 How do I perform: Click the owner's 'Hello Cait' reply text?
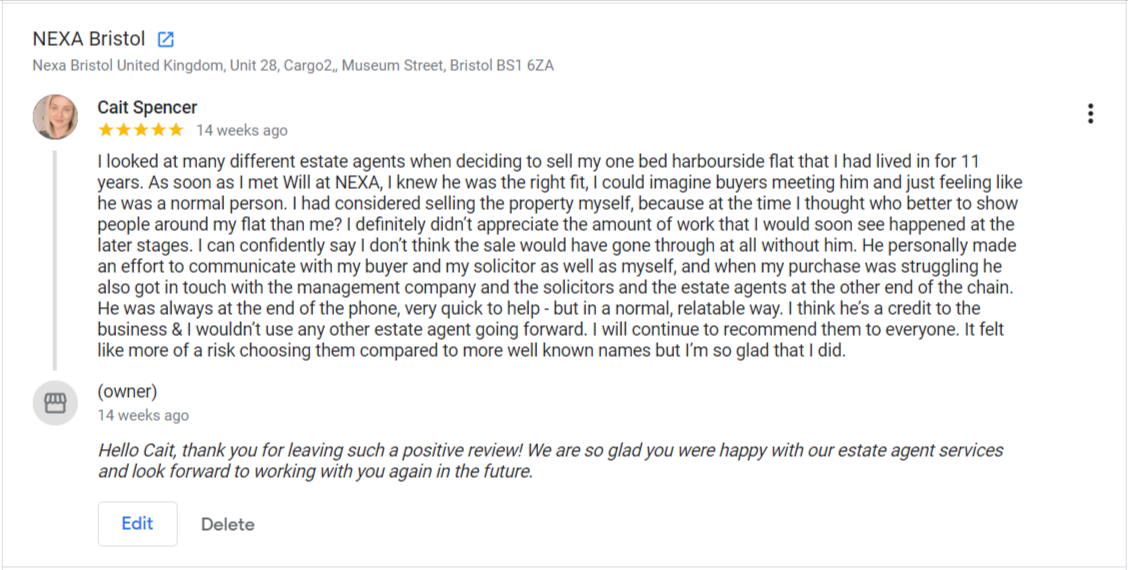click(550, 461)
